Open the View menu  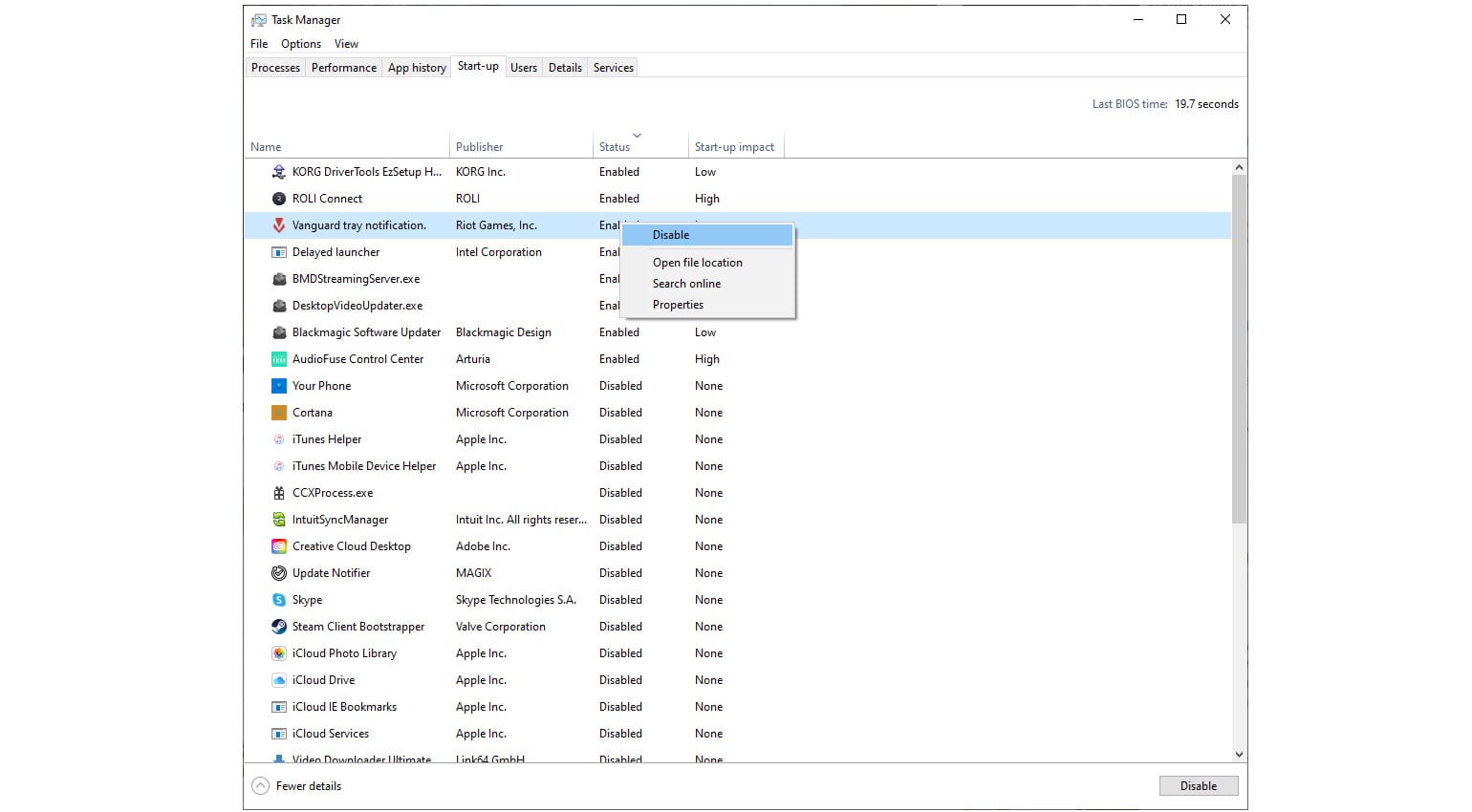click(x=346, y=44)
